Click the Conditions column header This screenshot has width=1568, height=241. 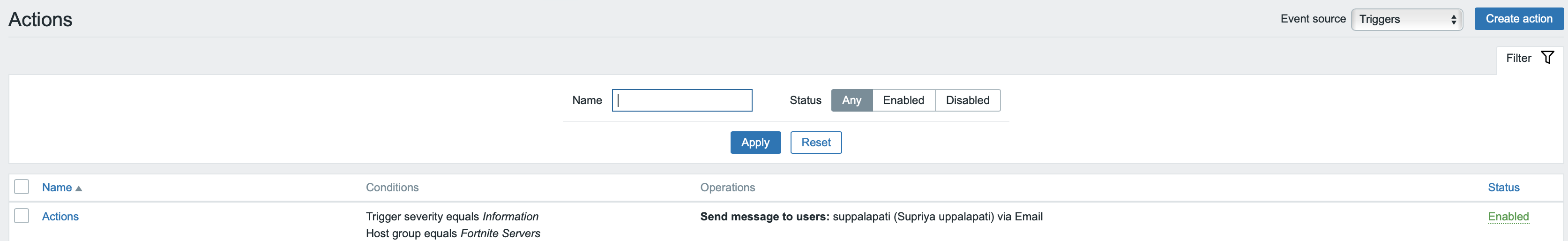[392, 188]
